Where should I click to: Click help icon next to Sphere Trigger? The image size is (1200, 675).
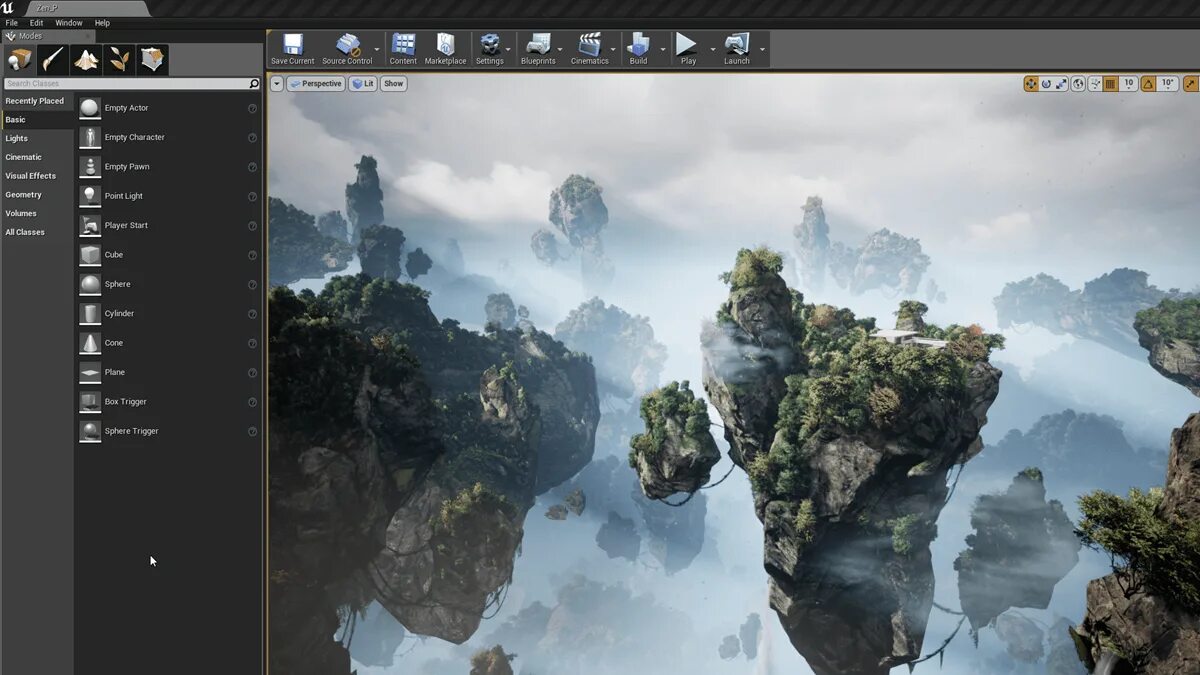click(252, 431)
